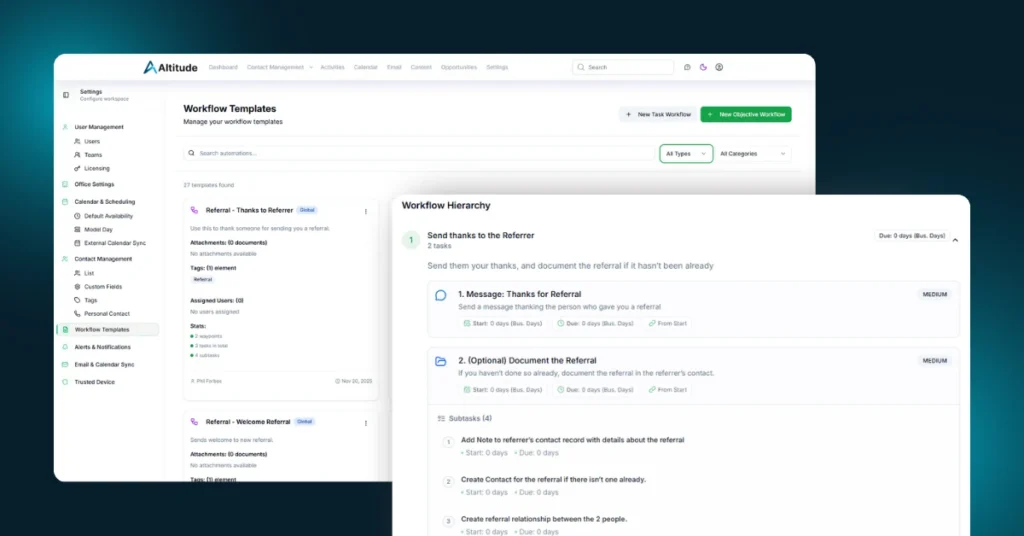The width and height of the screenshot is (1024, 536).
Task: Click the Licensing key icon
Action: pyautogui.click(x=77, y=168)
